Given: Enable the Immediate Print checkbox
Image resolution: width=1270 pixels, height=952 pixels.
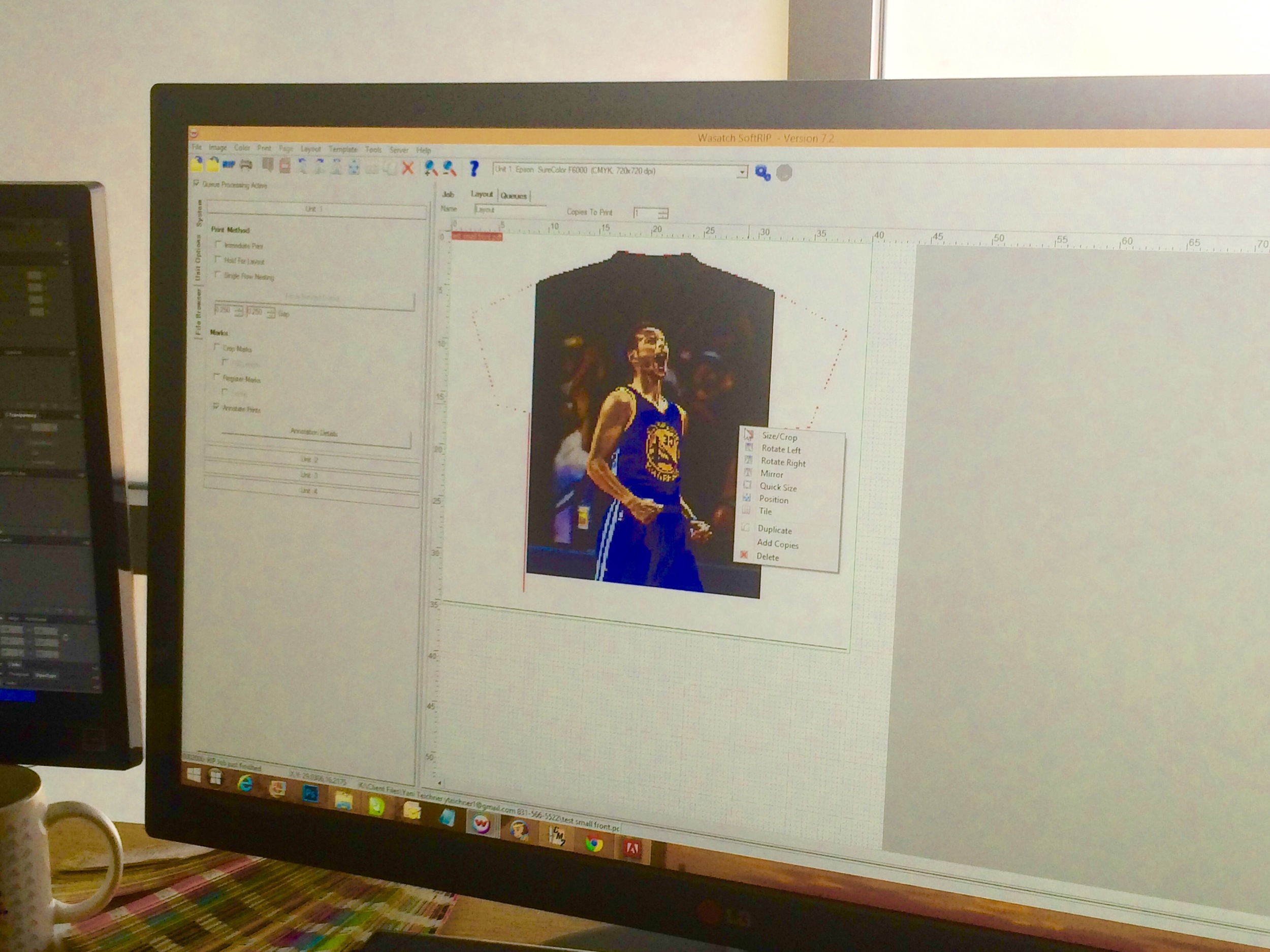Looking at the screenshot, I should coord(218,244).
